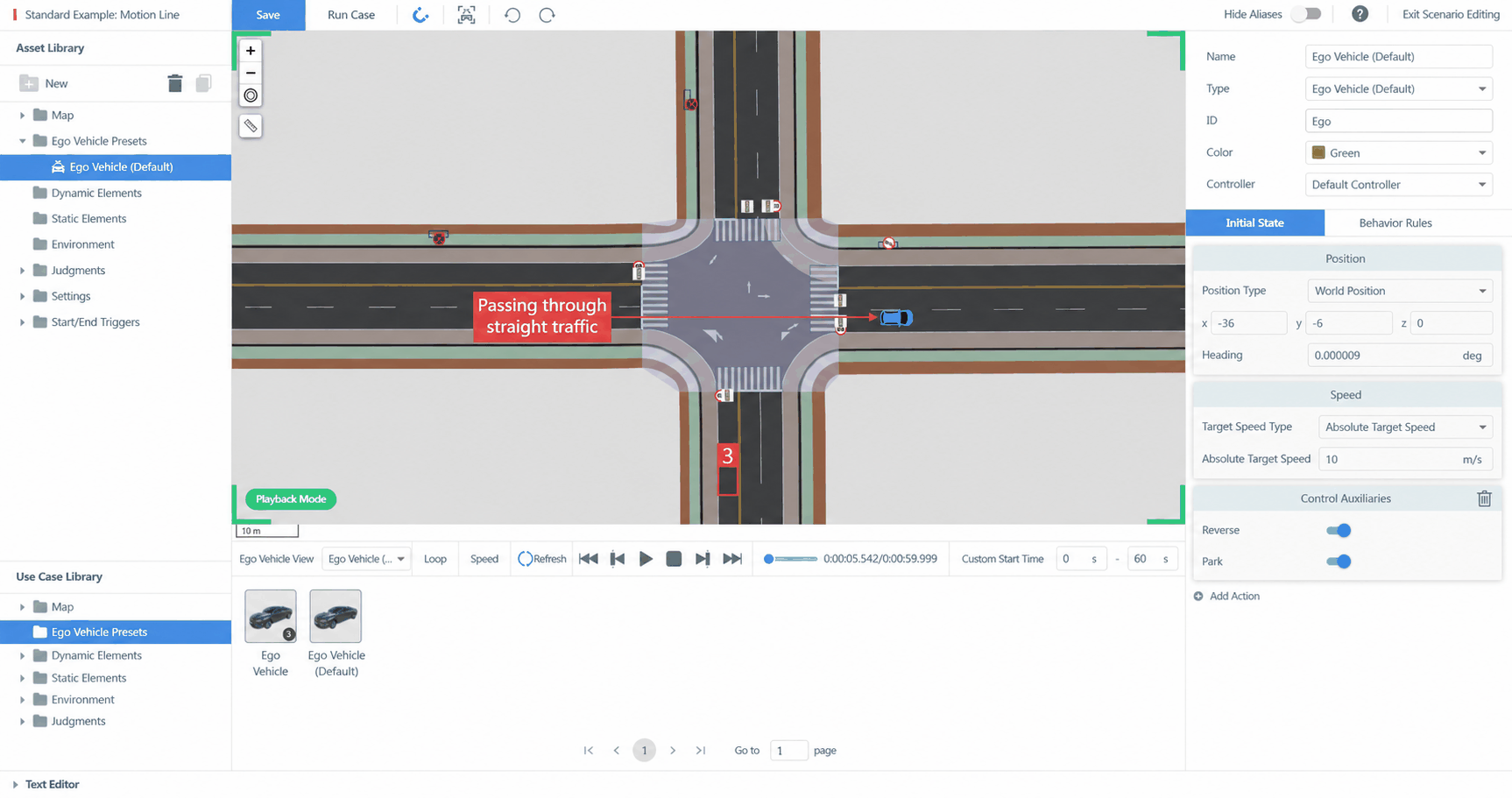
Task: Click the Run Case button
Action: (351, 15)
